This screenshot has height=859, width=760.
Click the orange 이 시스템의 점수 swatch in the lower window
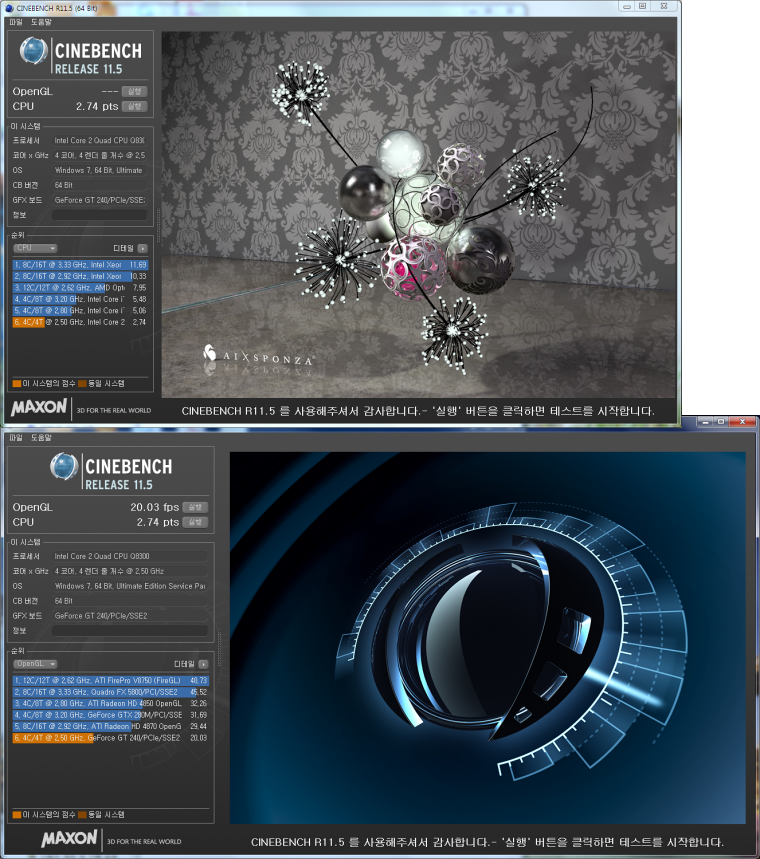point(17,815)
